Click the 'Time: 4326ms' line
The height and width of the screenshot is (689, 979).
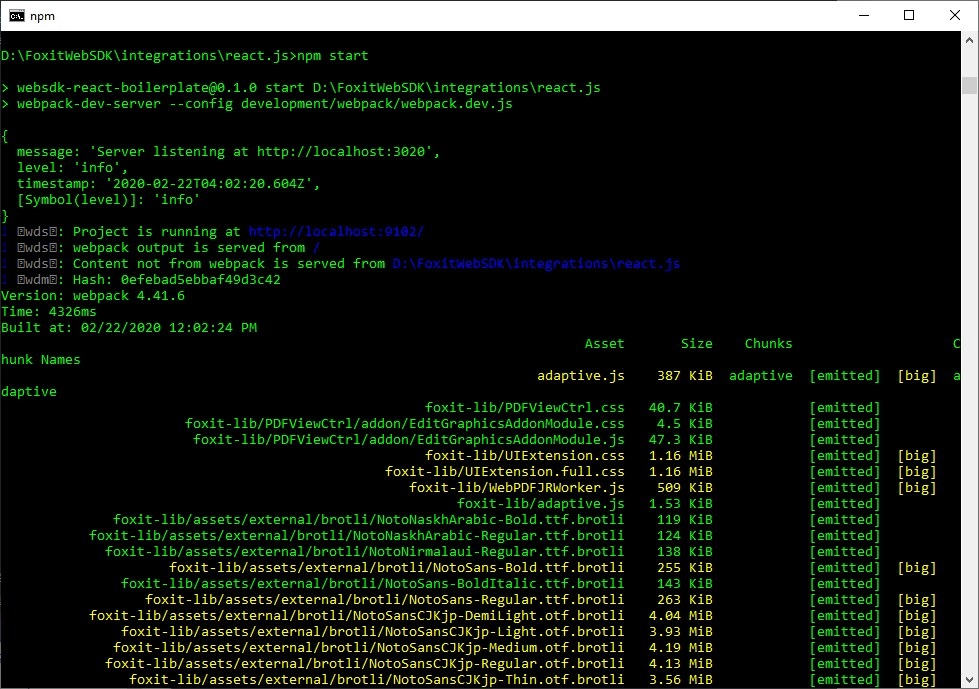point(49,311)
